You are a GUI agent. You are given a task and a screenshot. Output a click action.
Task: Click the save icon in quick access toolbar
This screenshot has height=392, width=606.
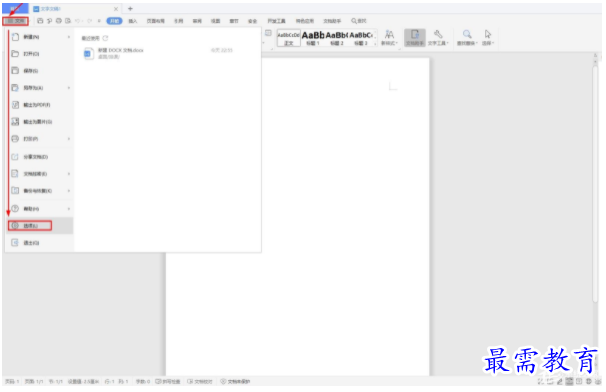tap(40, 21)
